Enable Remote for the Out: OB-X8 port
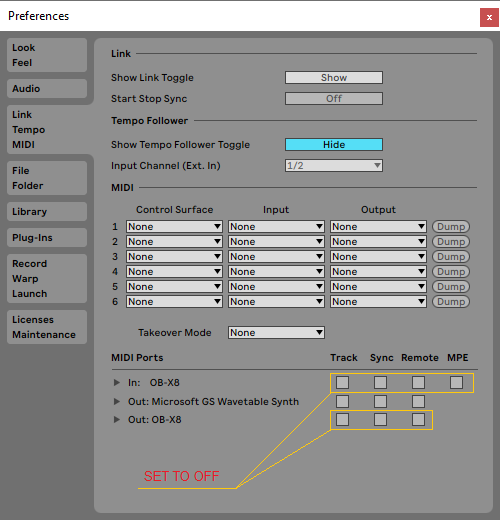500x520 pixels. click(418, 419)
